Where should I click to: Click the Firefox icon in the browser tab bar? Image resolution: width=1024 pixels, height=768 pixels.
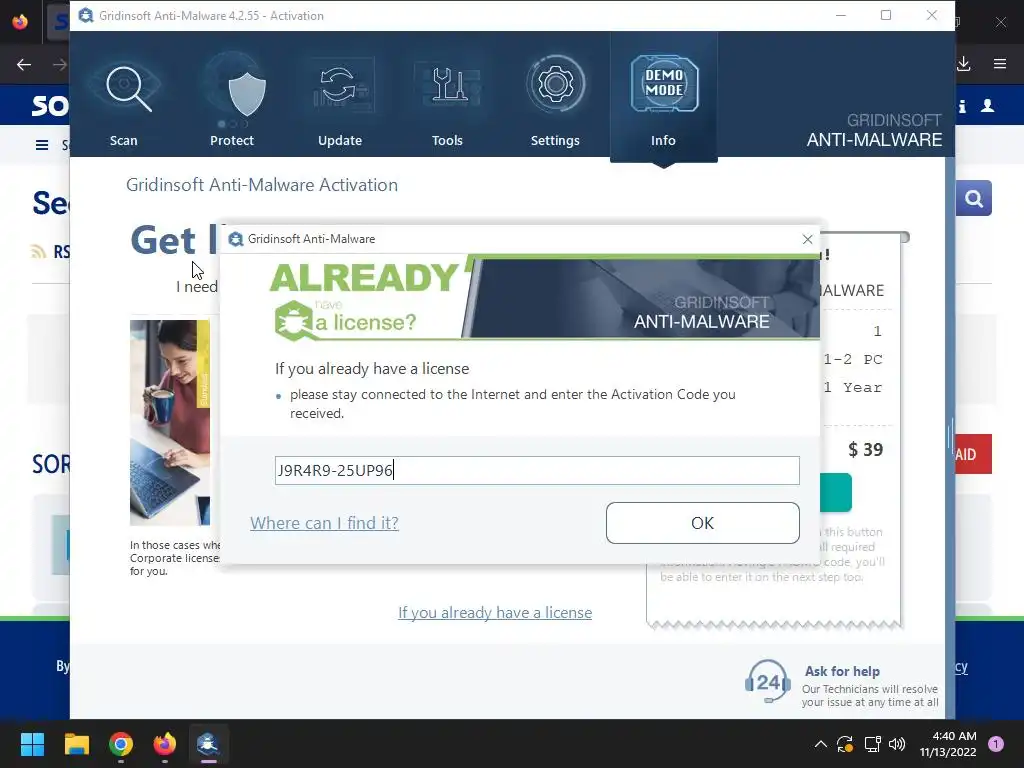(x=20, y=22)
